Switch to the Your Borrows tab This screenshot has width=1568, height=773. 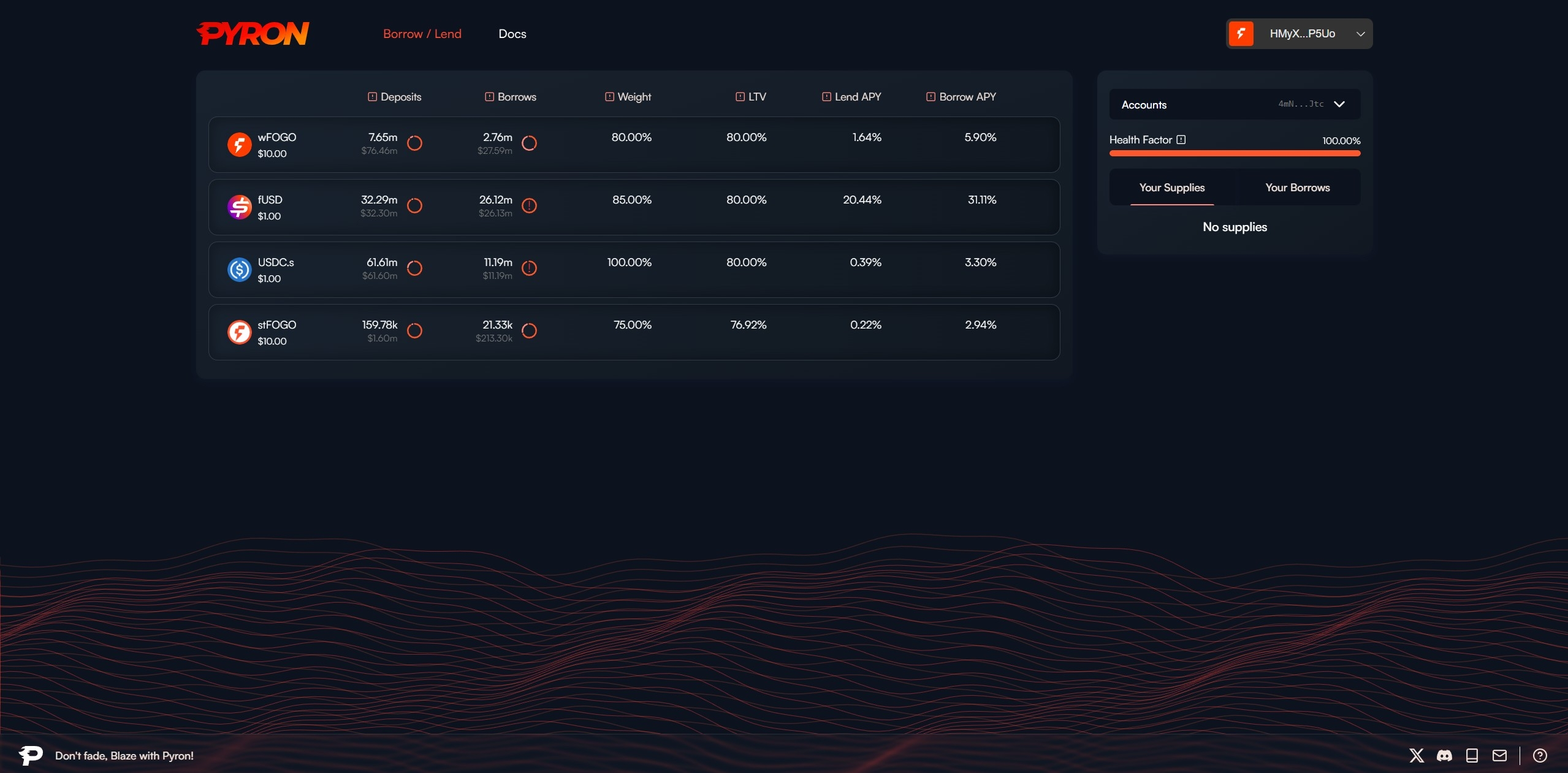[x=1297, y=188]
